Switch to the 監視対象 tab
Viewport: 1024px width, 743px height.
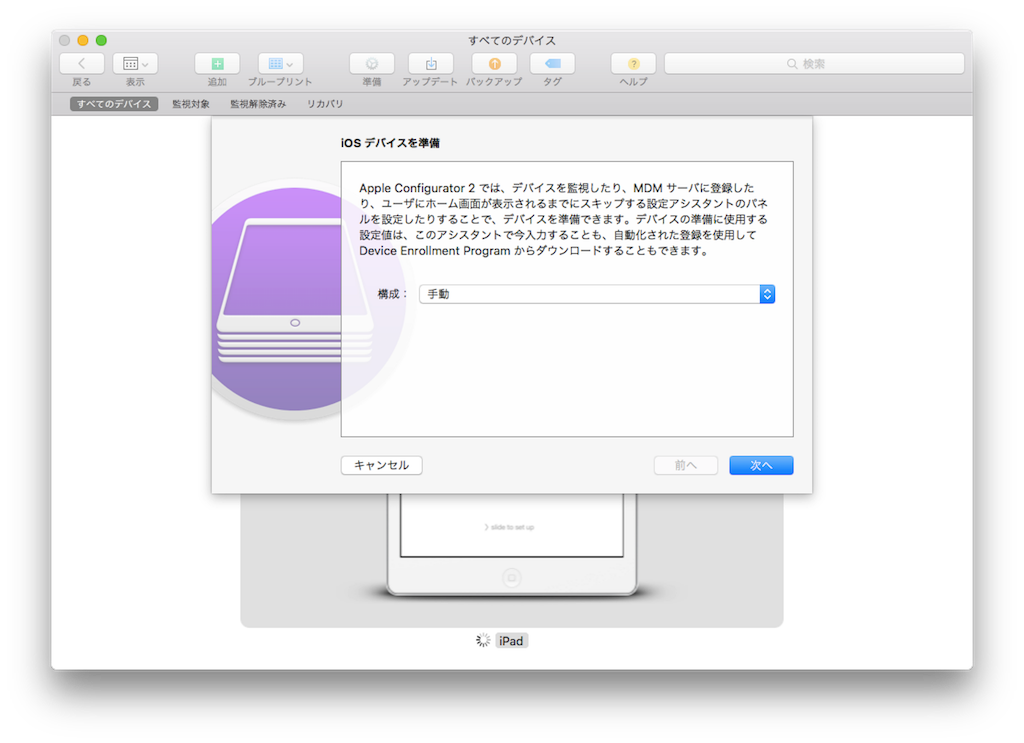point(189,103)
